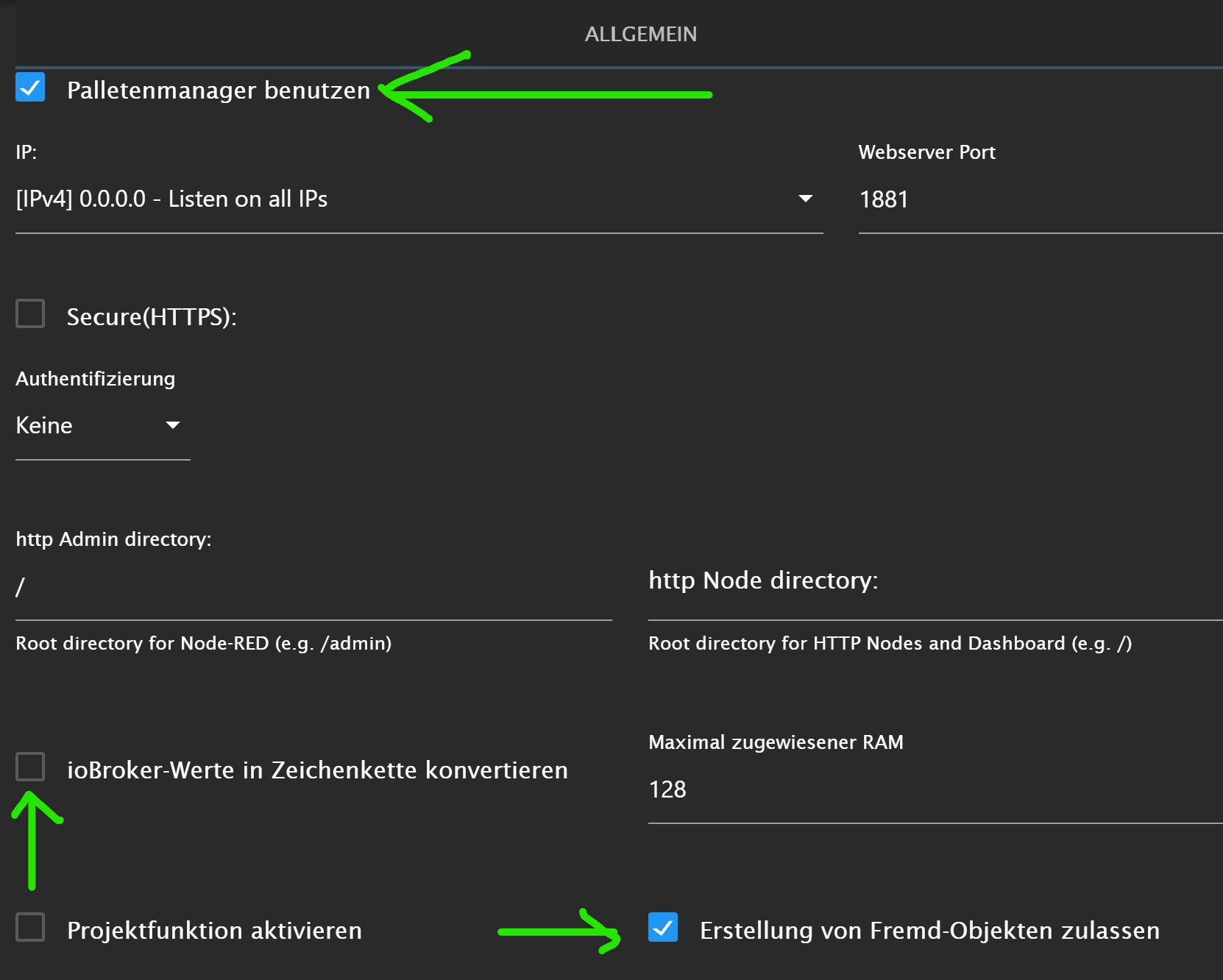Viewport: 1223px width, 980px height.
Task: Tick the ioBroker-Werte konvertieren checkbox square
Action: [30, 767]
